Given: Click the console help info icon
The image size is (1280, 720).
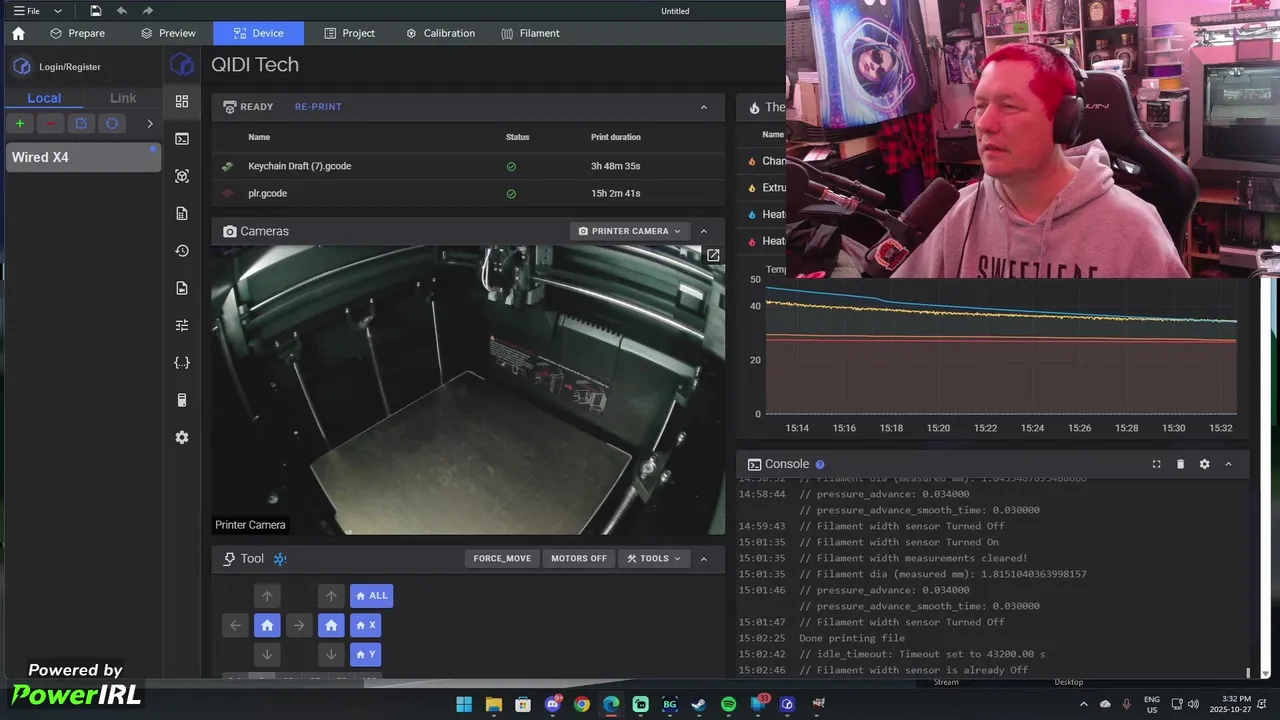Looking at the screenshot, I should pyautogui.click(x=820, y=464).
